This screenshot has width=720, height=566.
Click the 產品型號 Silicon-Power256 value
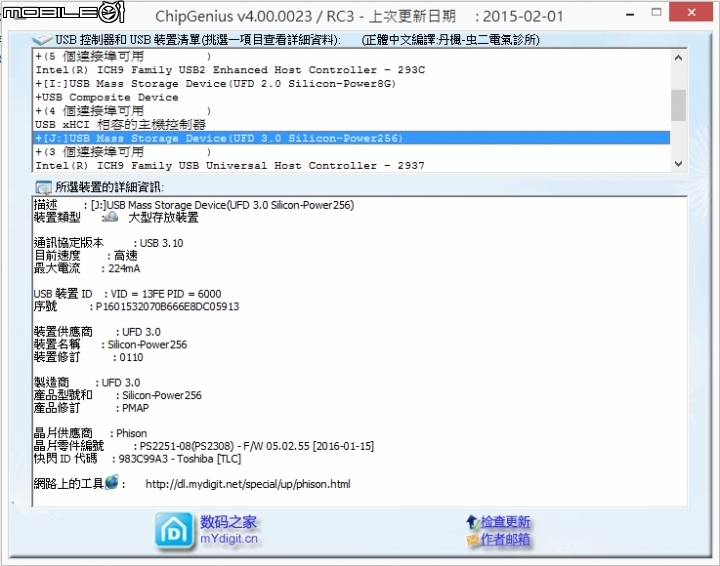[162, 395]
